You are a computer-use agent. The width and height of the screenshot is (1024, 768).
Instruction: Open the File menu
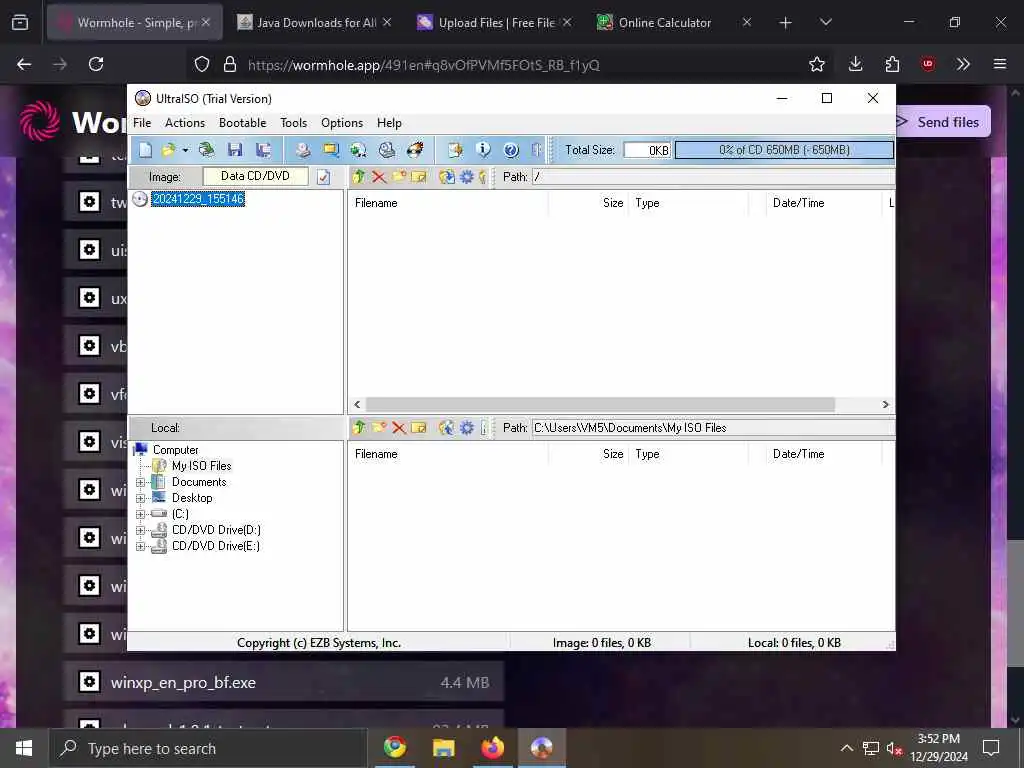(142, 123)
